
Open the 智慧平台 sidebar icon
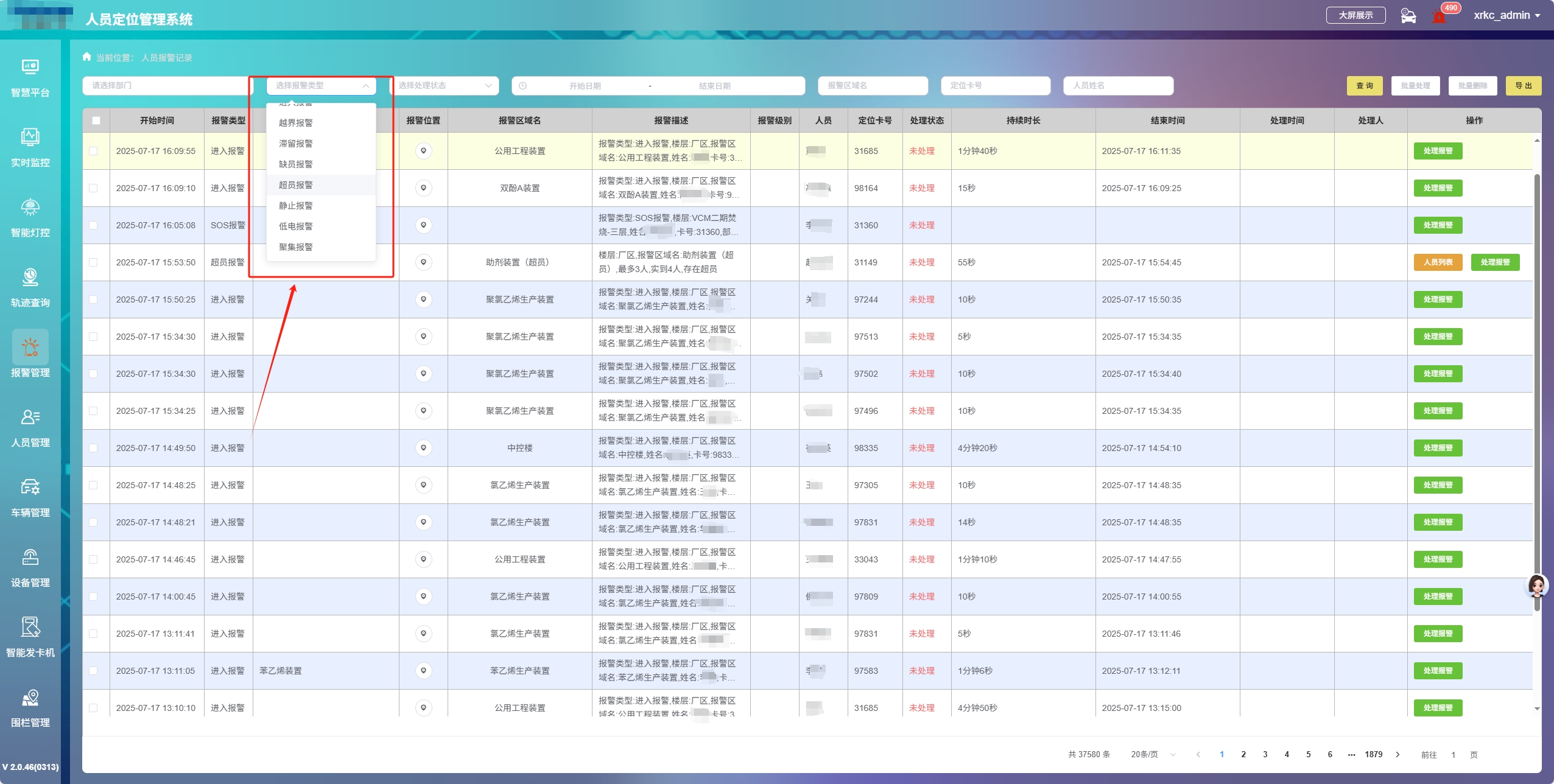(x=30, y=67)
